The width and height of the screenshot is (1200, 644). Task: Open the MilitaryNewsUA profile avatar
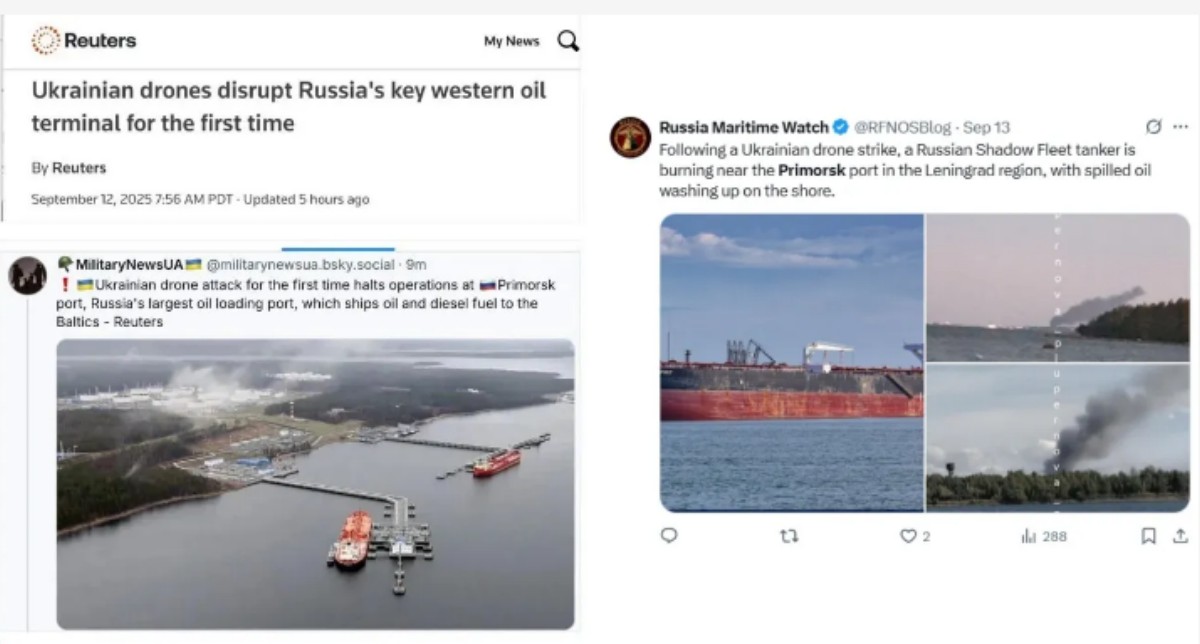27,275
